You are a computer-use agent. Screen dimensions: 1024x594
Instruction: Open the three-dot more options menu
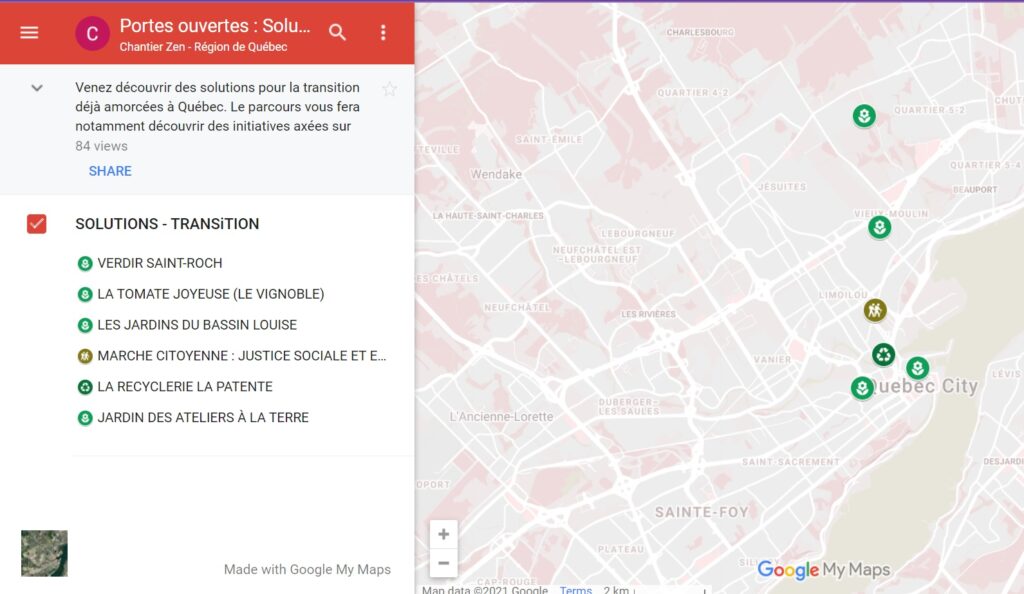click(383, 33)
